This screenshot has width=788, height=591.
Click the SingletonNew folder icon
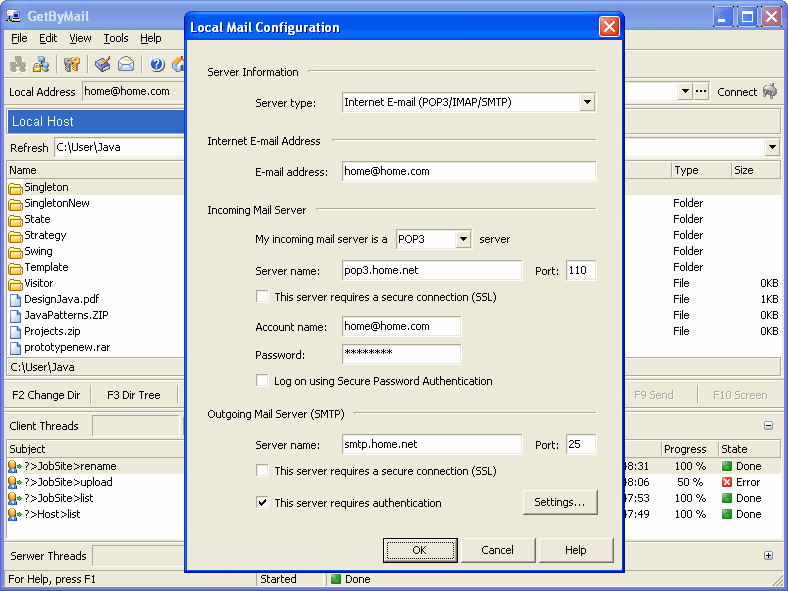pyautogui.click(x=16, y=204)
